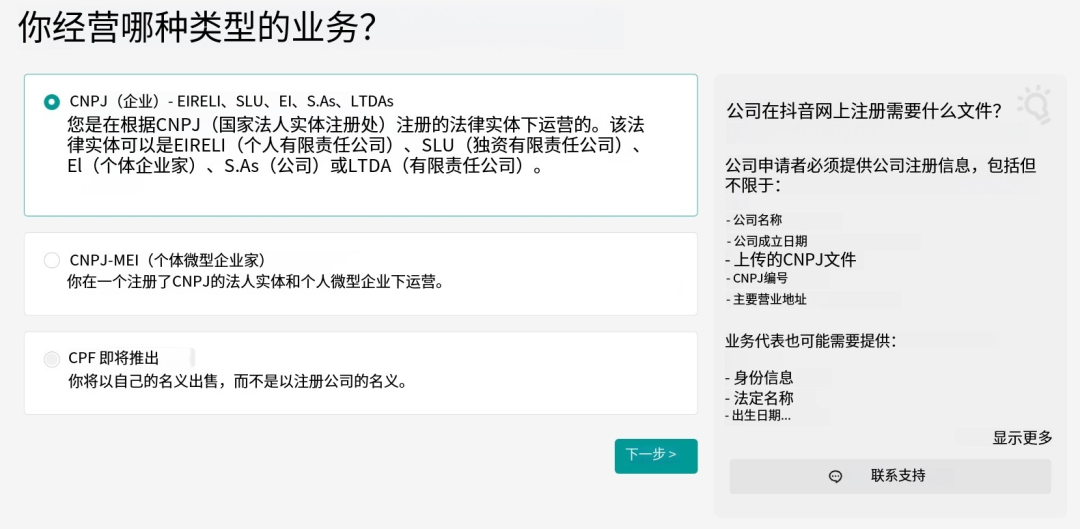Click the heading 你经营哪种类型的业务?

[x=197, y=28]
